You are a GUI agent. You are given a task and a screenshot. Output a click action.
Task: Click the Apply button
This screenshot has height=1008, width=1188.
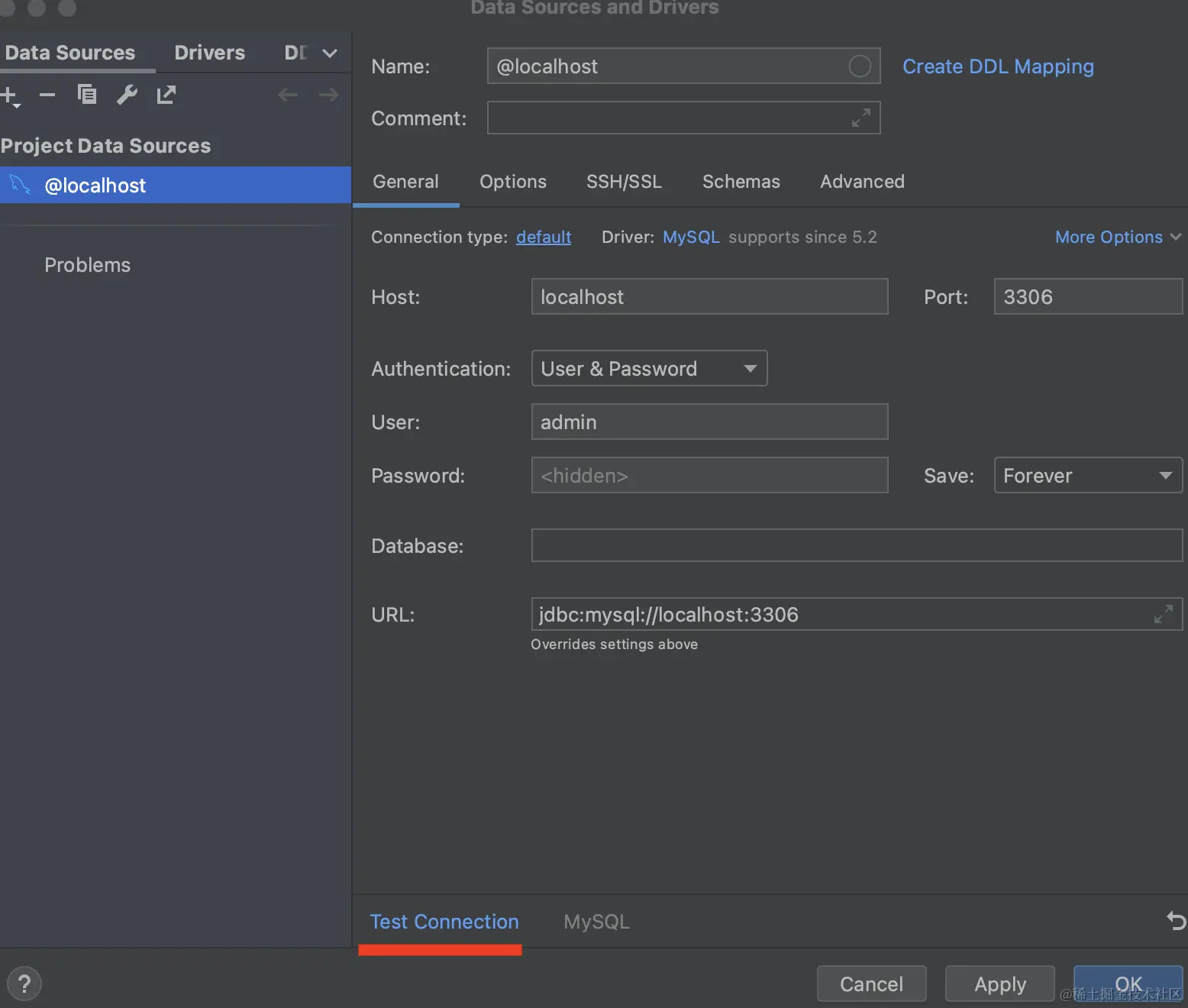tap(999, 984)
